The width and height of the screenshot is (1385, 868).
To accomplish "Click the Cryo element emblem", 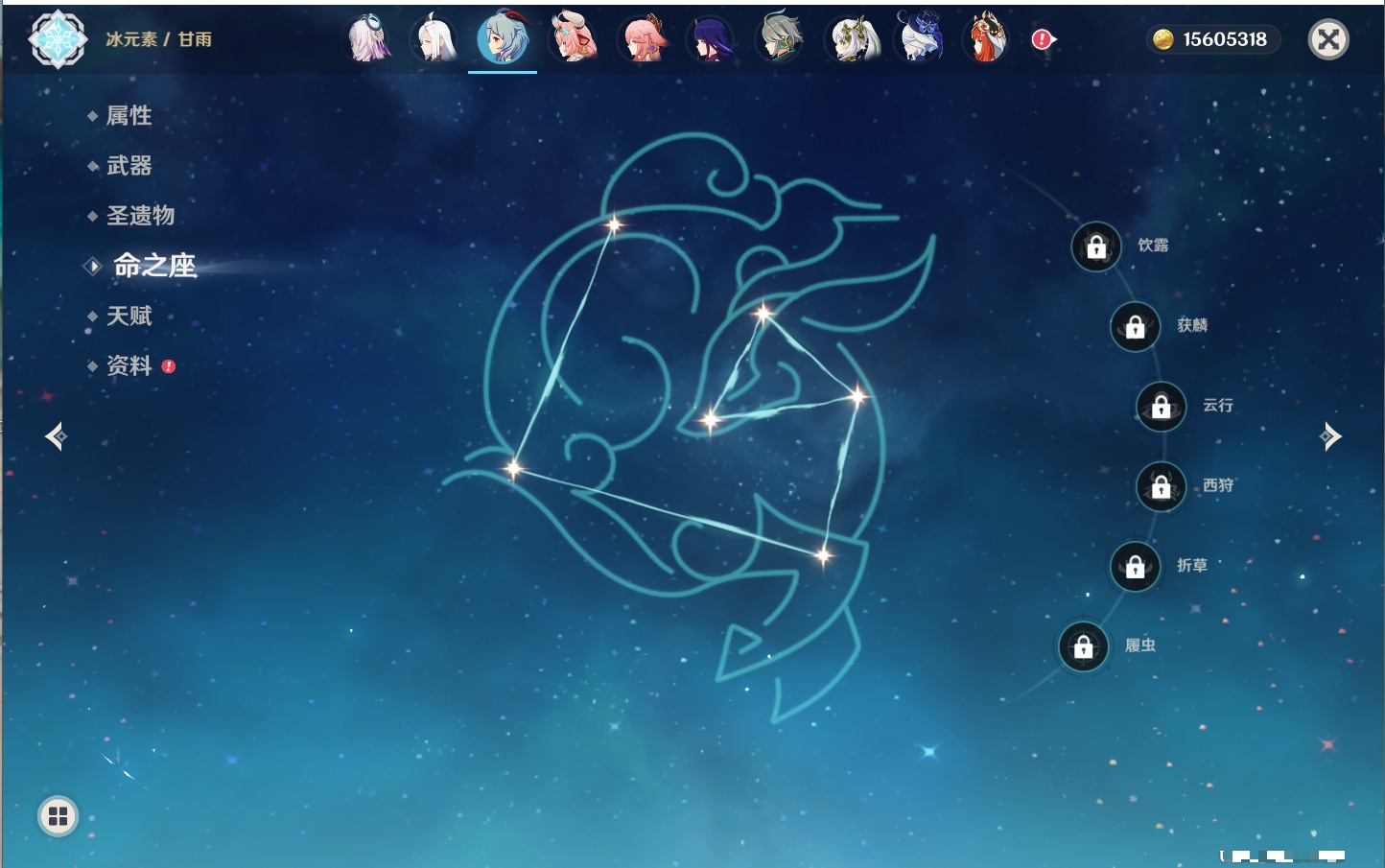I will coord(58,39).
